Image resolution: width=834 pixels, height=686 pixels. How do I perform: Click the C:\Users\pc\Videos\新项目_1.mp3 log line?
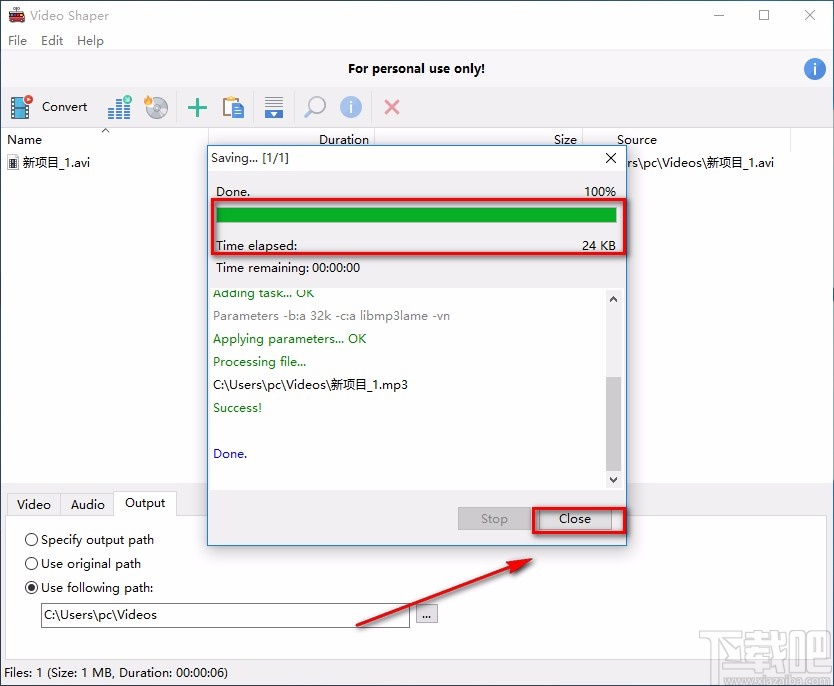[x=310, y=384]
